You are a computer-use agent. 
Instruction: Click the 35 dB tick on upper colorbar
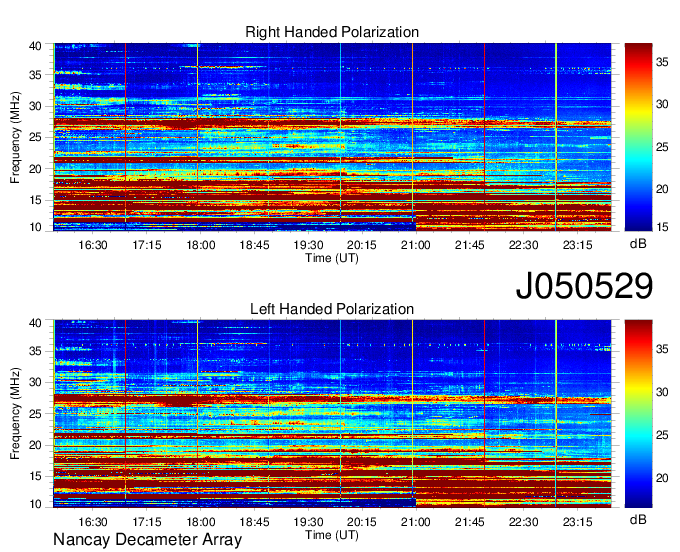point(662,62)
